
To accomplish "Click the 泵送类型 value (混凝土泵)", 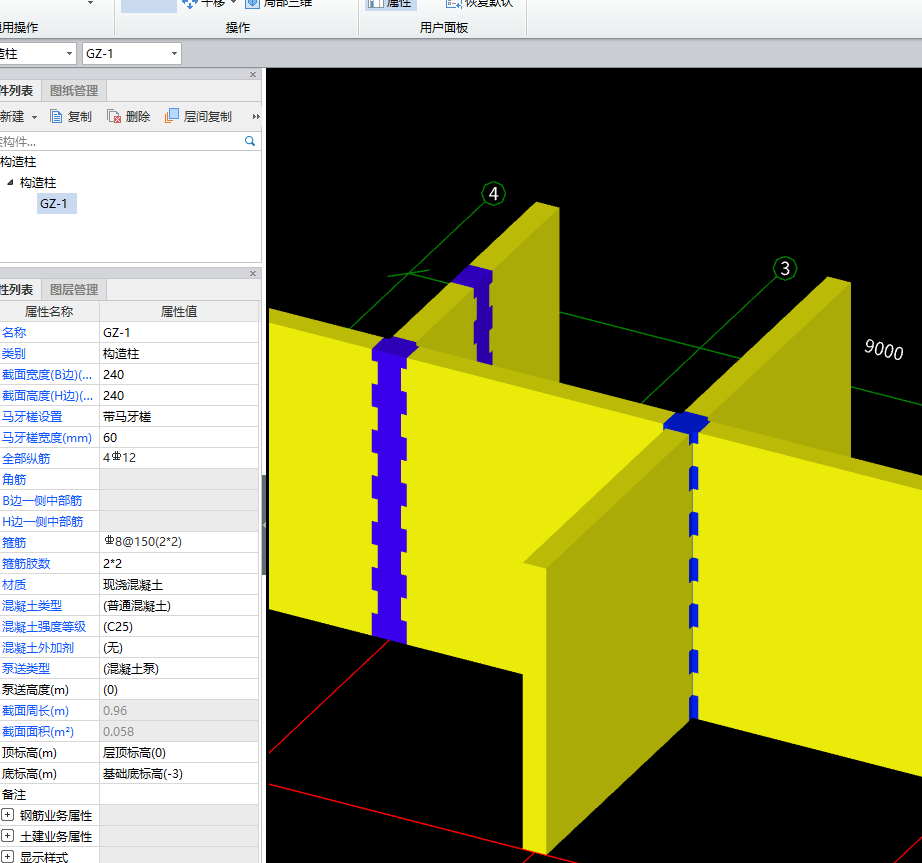I will point(179,668).
